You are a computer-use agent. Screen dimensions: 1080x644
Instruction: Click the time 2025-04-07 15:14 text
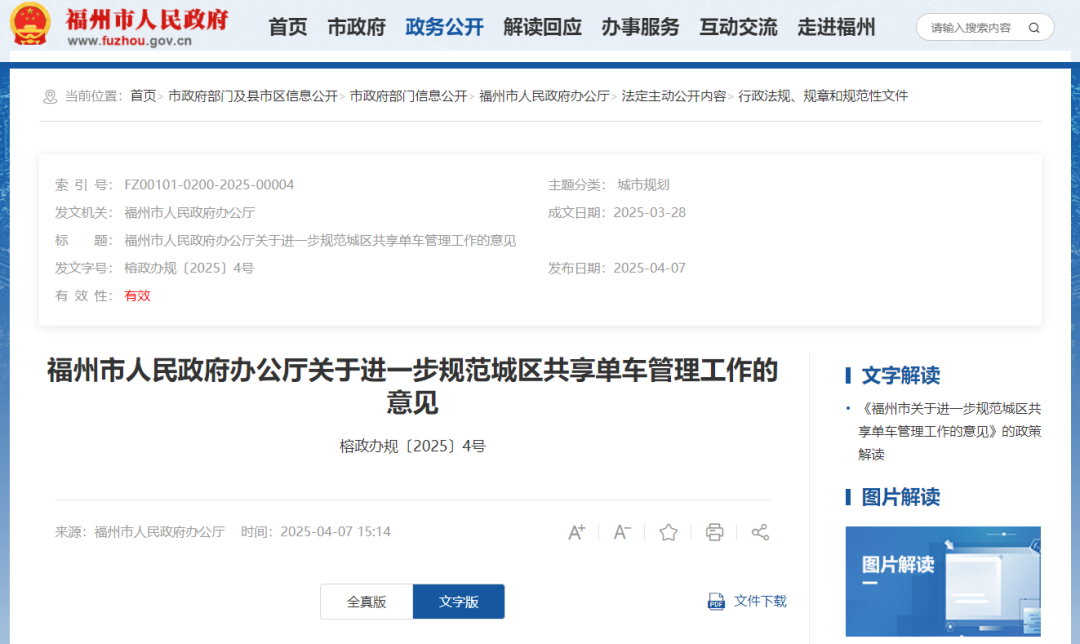tap(335, 532)
